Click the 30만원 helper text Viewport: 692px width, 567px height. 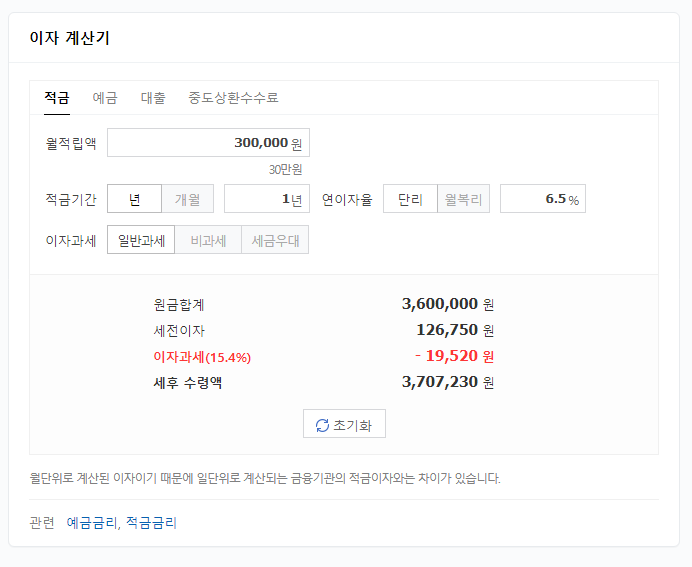tap(286, 169)
